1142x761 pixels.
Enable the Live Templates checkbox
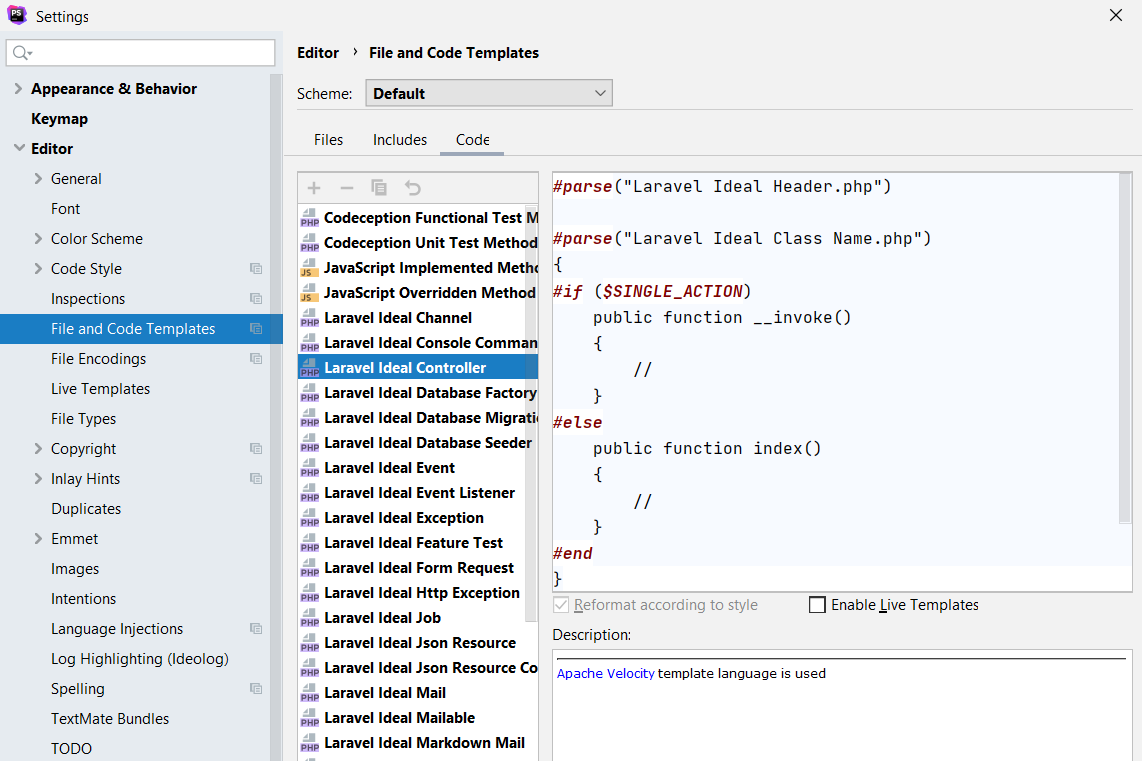pyautogui.click(x=817, y=605)
